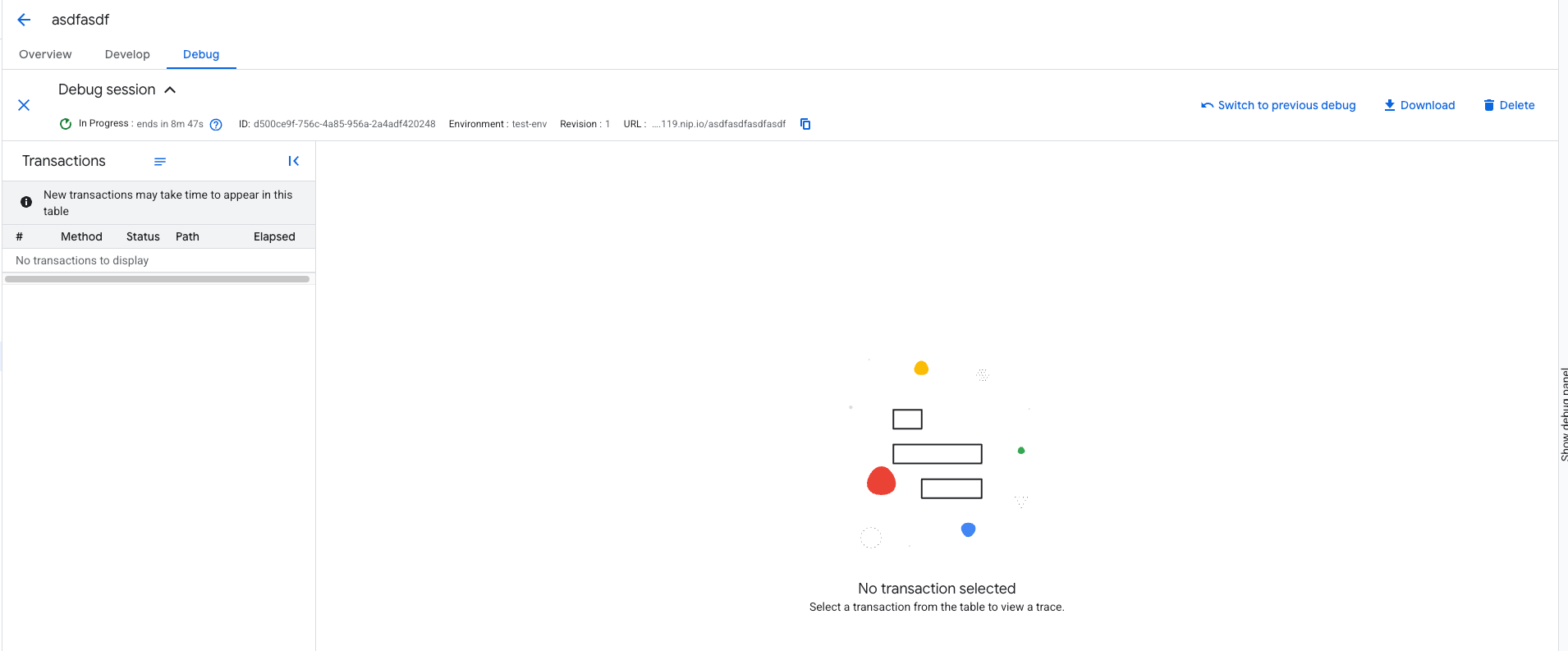The image size is (1568, 651).
Task: Copy the debug URL with copy icon
Action: (x=805, y=124)
